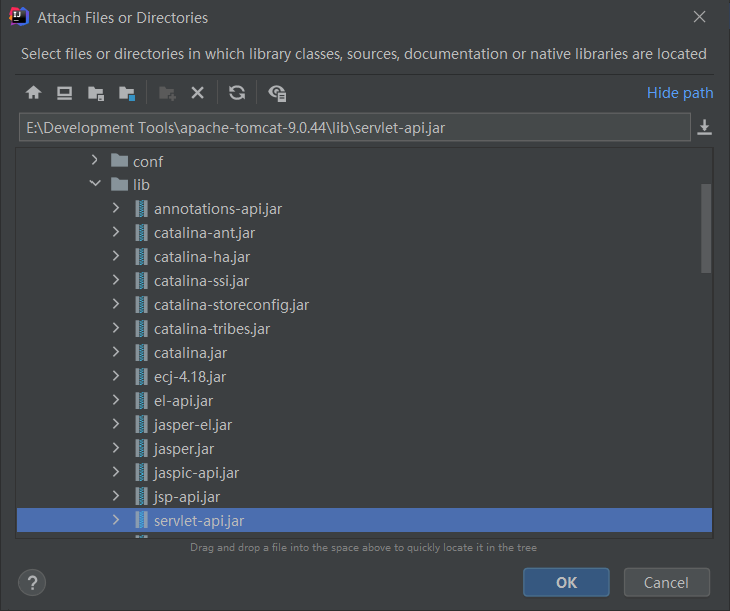Click the catalina-ssi.jar archive icon
730x611 pixels.
142,280
